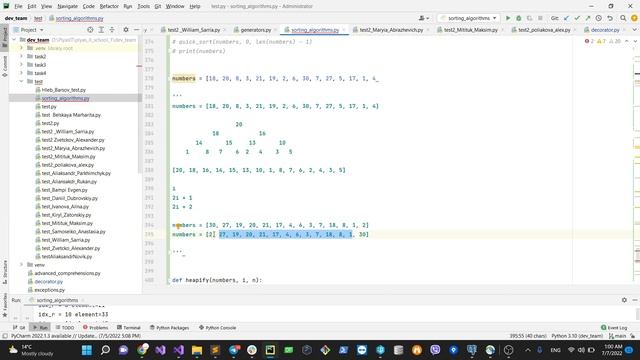Collapse all in Project panel
Image resolution: width=640 pixels, height=360 pixels.
click(112, 30)
